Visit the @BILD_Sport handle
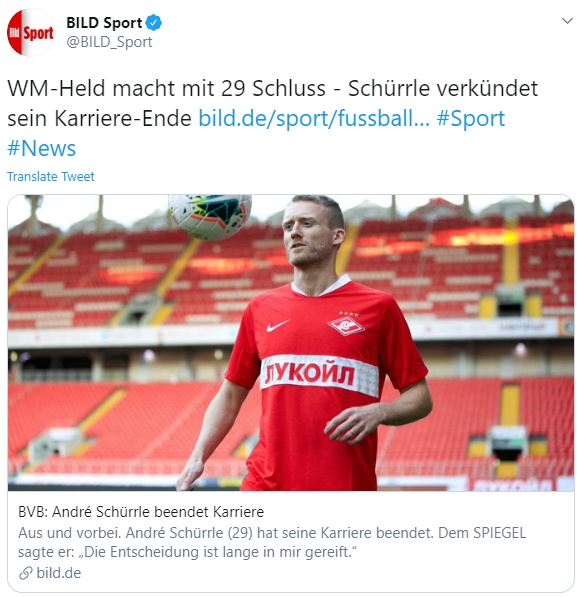This screenshot has height=597, width=580. pos(109,42)
